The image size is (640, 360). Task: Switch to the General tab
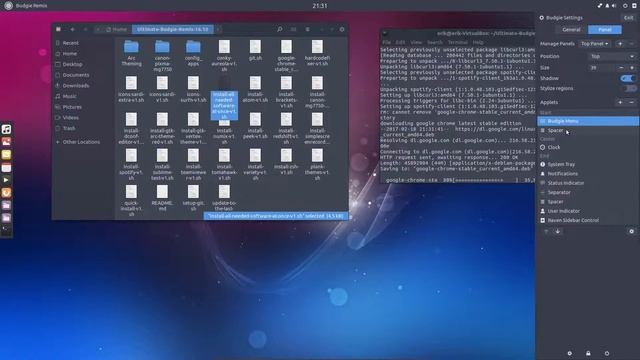(x=571, y=29)
